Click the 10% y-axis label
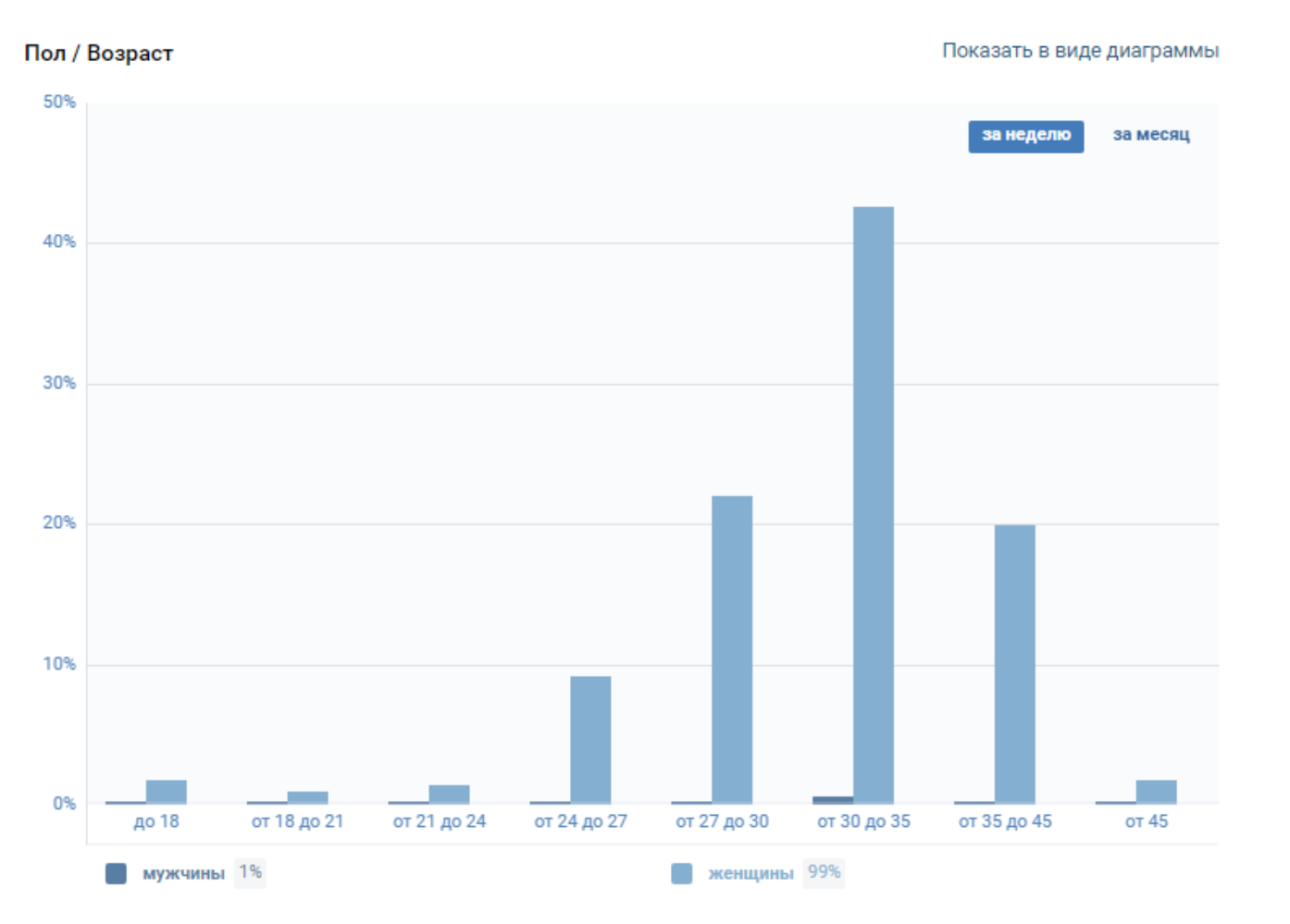 pyautogui.click(x=59, y=664)
